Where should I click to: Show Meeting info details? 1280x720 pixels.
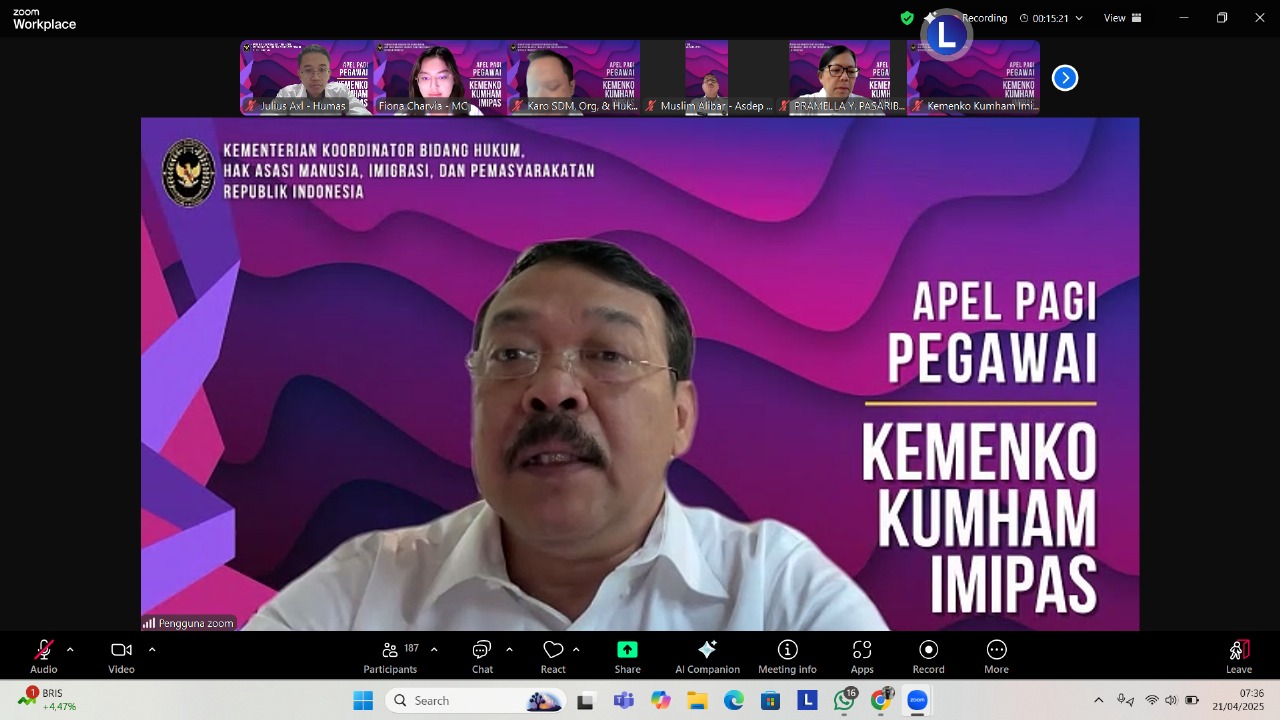click(x=787, y=656)
